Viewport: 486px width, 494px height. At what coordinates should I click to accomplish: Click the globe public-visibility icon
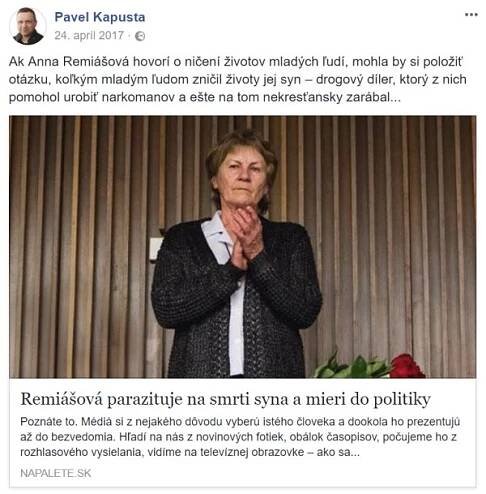coord(140,36)
